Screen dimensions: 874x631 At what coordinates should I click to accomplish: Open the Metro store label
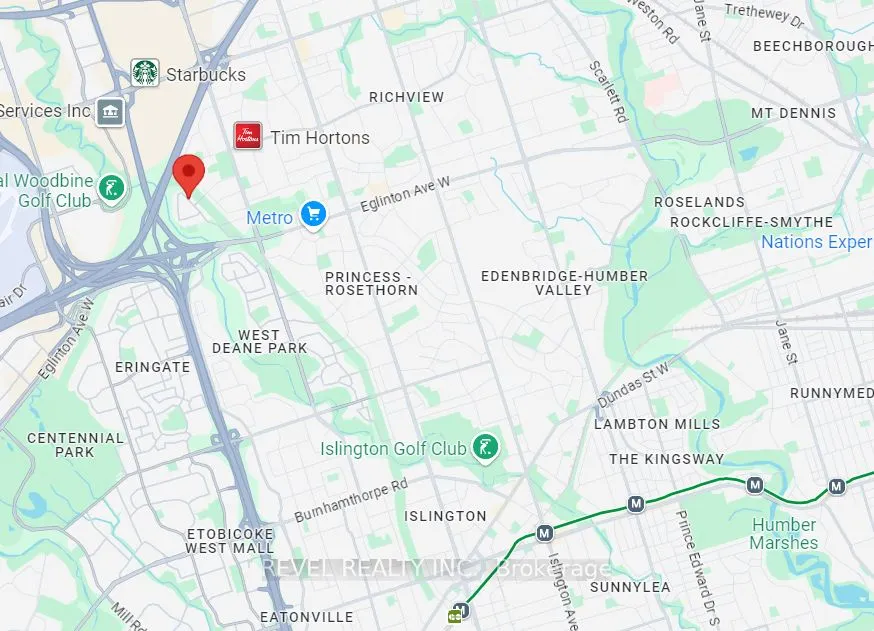[269, 217]
